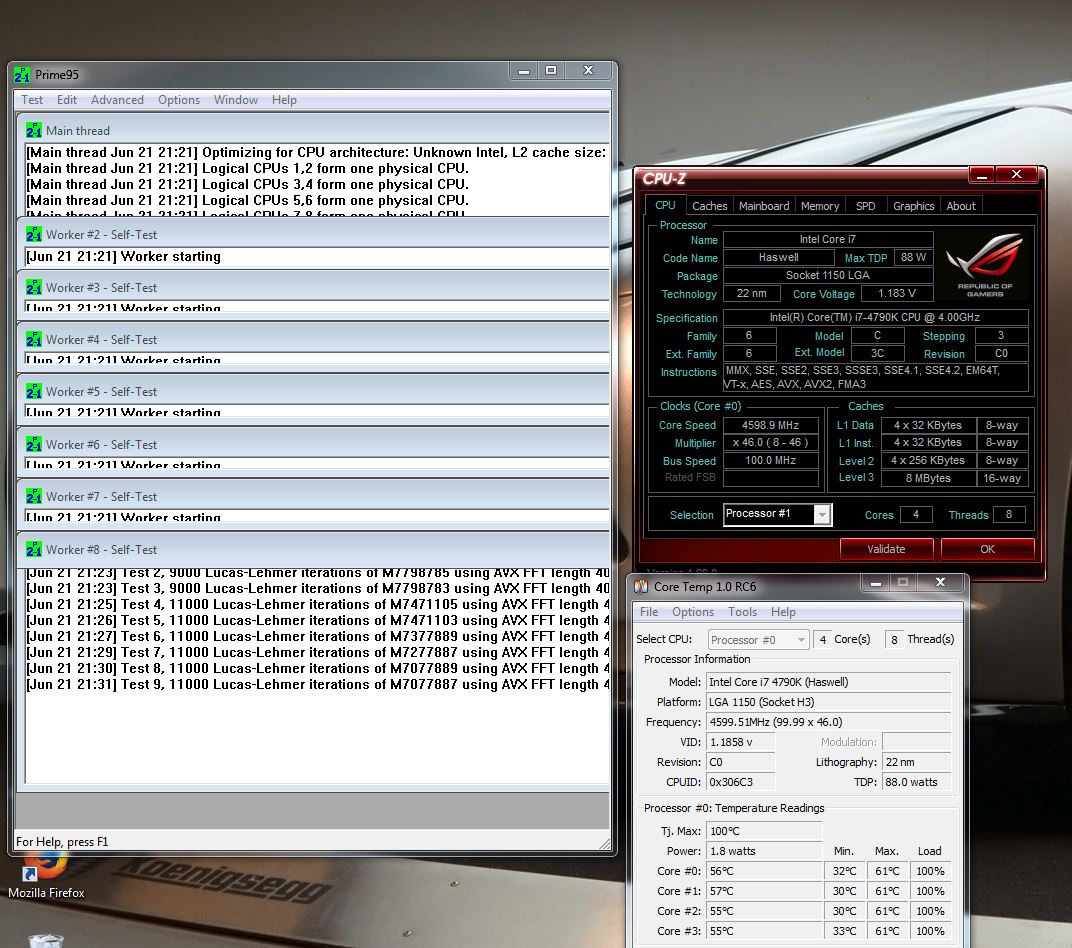Click the Core Temp Model Intel Core i7 4790K field
The width and height of the screenshot is (1072, 948).
coord(829,682)
